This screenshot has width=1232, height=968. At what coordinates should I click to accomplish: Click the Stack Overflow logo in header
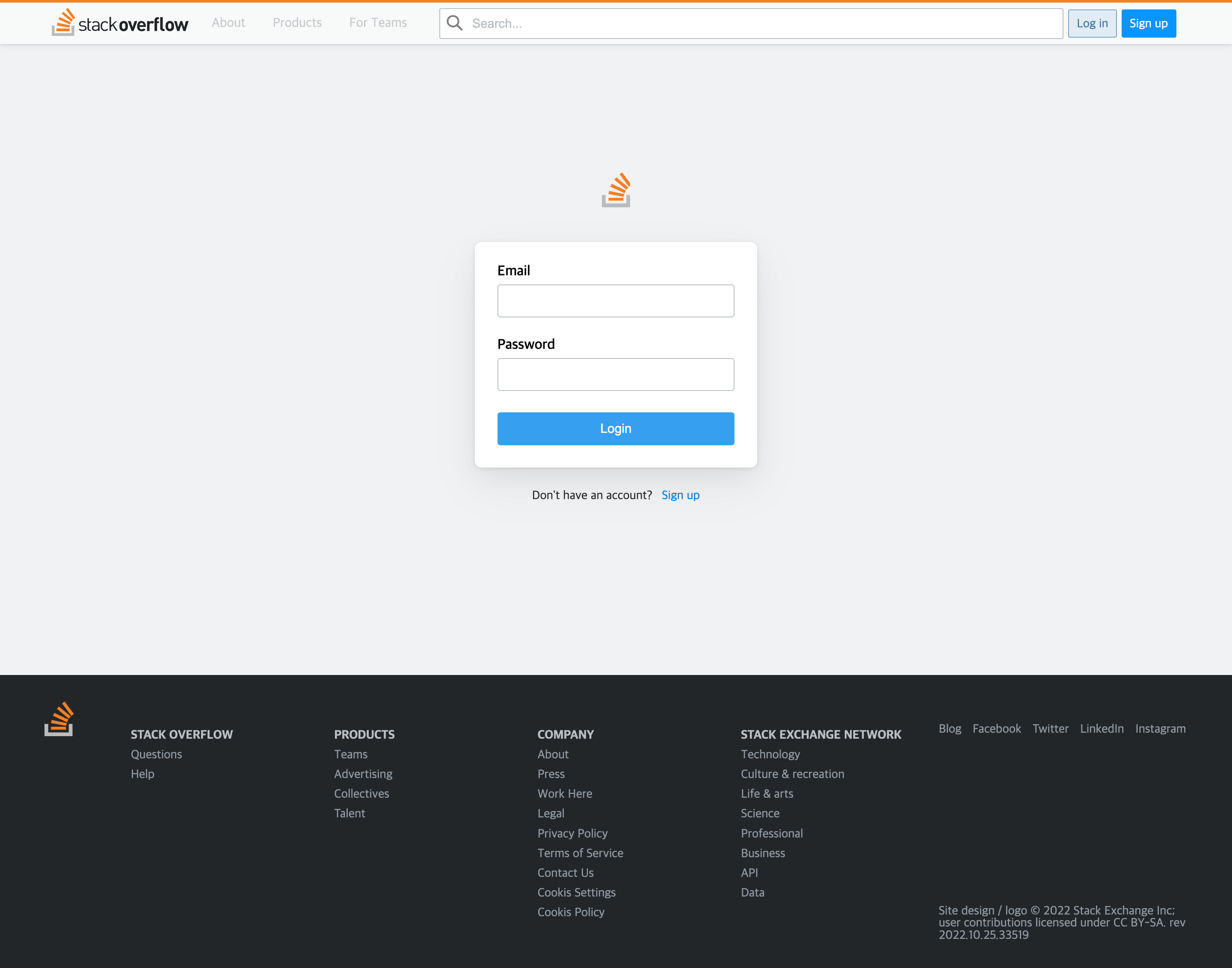click(120, 23)
